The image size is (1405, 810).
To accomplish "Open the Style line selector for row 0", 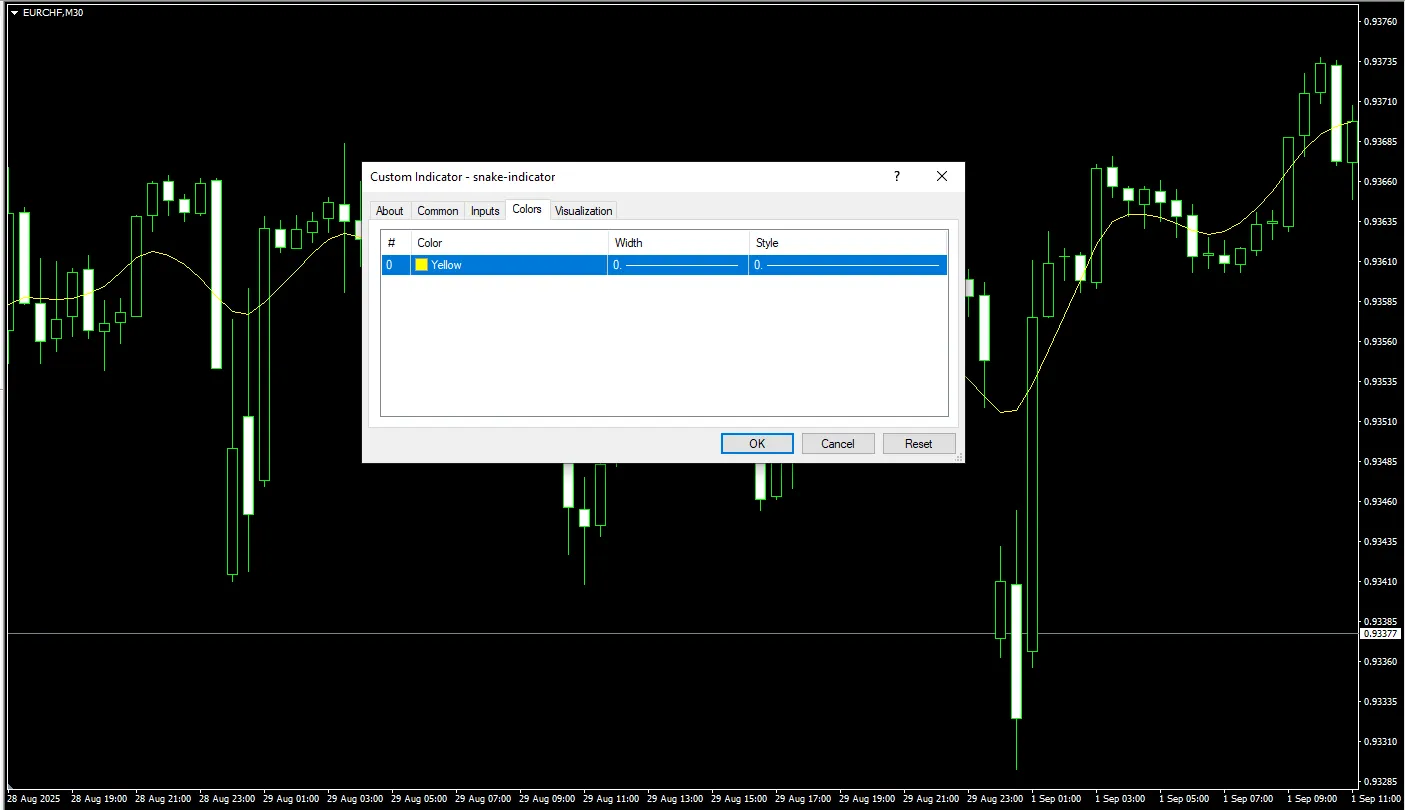I will (847, 265).
